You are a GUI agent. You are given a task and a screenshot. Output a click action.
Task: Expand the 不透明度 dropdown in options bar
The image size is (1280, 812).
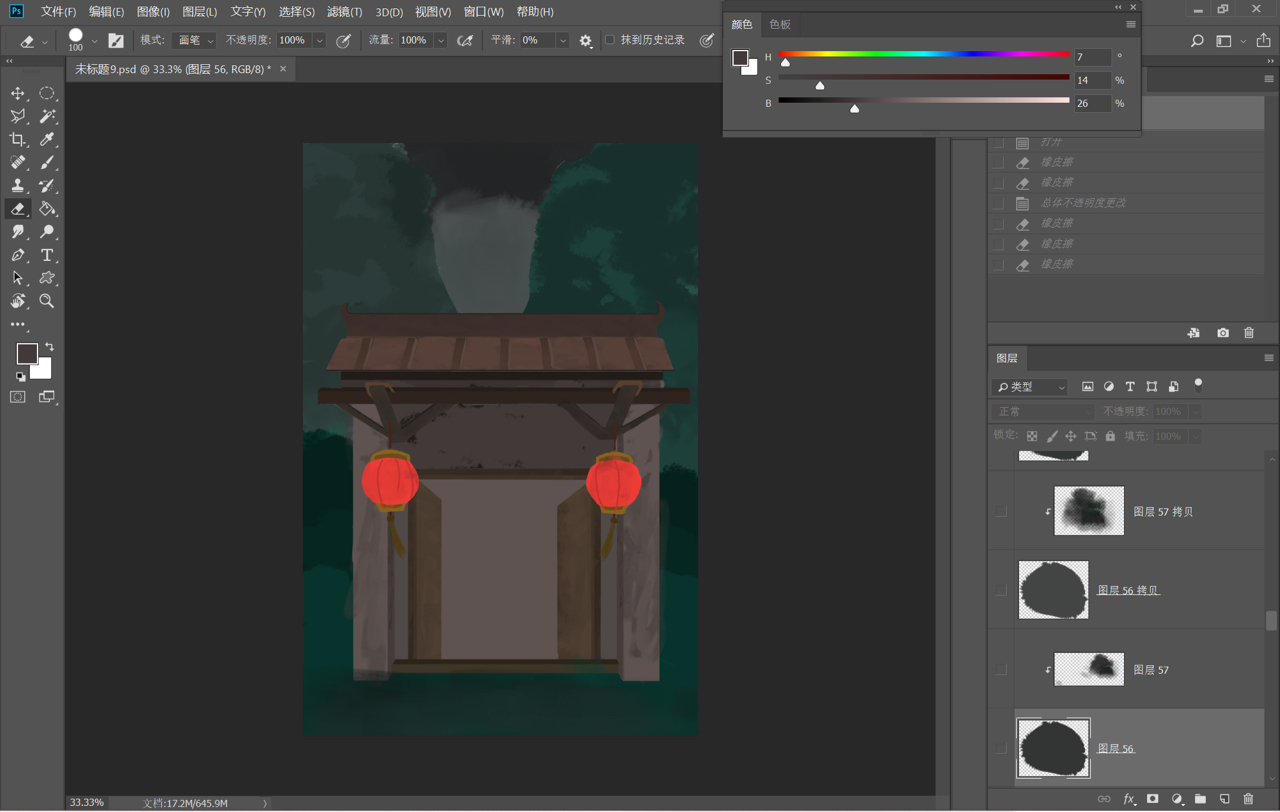click(x=319, y=41)
